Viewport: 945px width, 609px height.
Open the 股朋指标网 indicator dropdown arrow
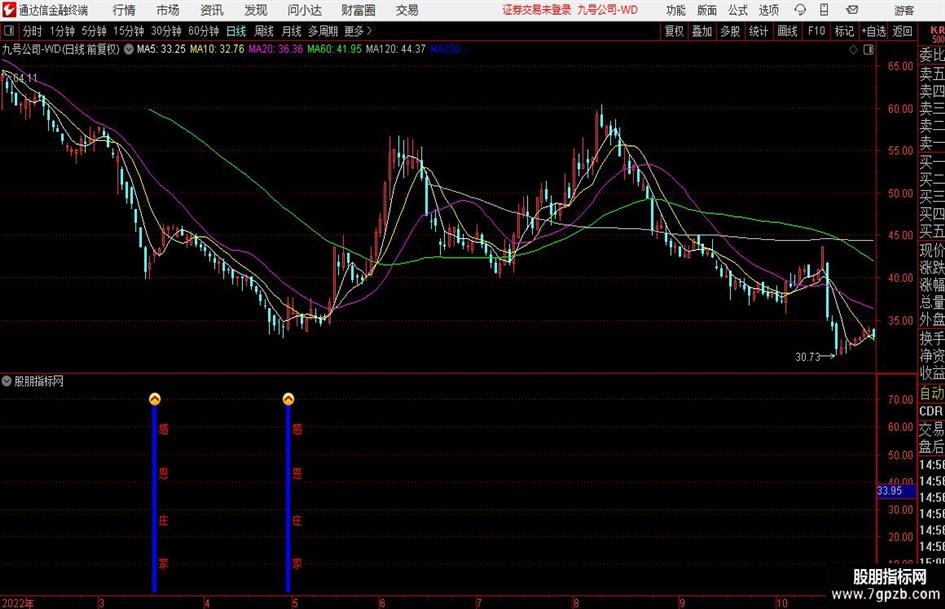(x=7, y=381)
